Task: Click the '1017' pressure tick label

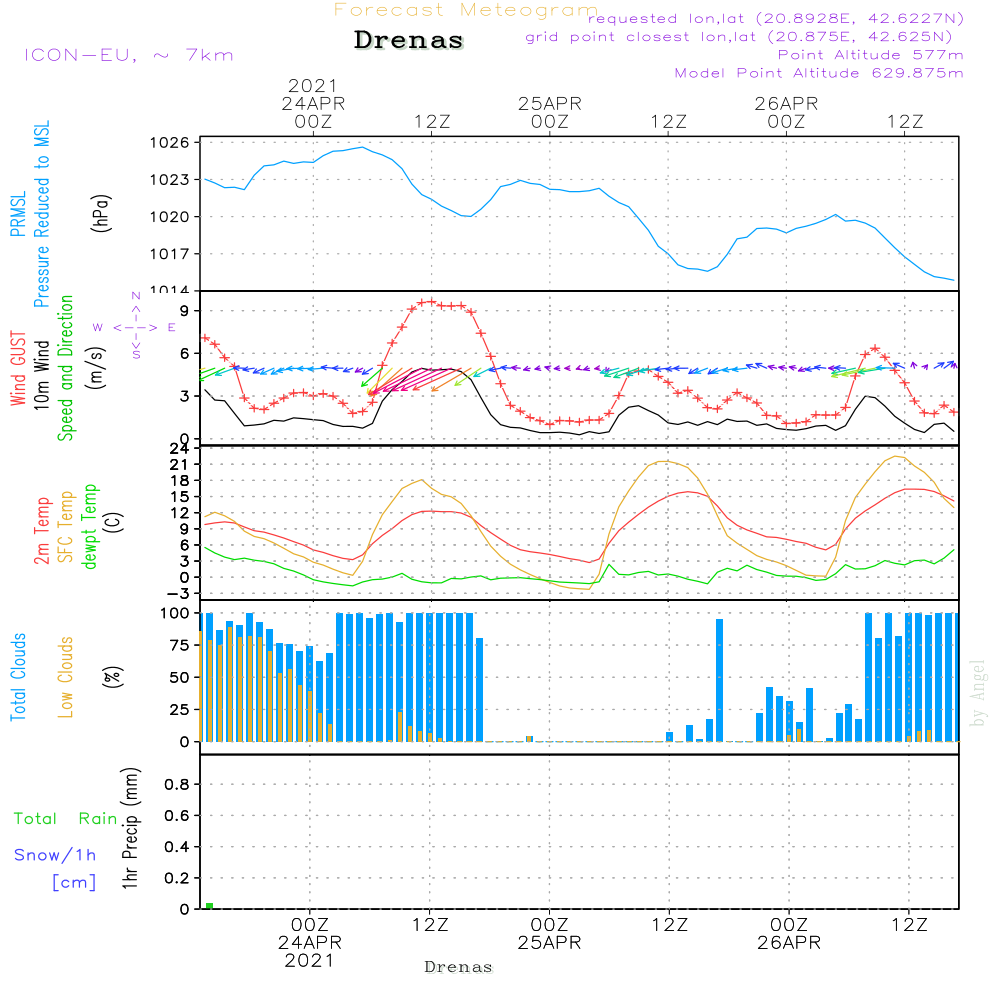Action: pos(170,254)
